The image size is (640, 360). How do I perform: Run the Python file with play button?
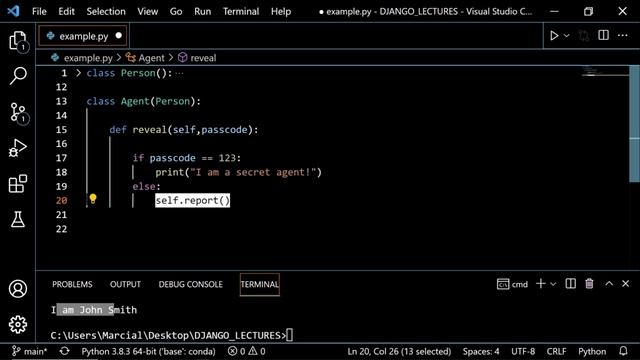pyautogui.click(x=554, y=36)
